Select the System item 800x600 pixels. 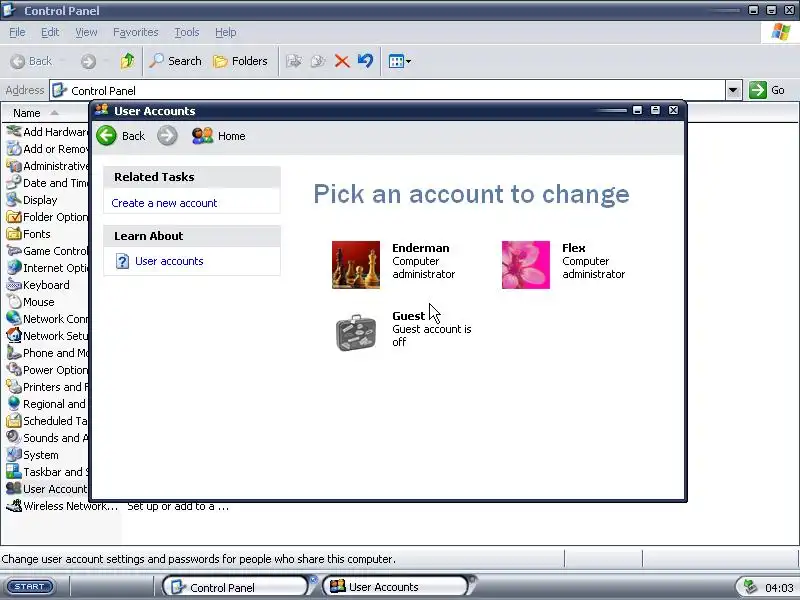tap(32, 455)
